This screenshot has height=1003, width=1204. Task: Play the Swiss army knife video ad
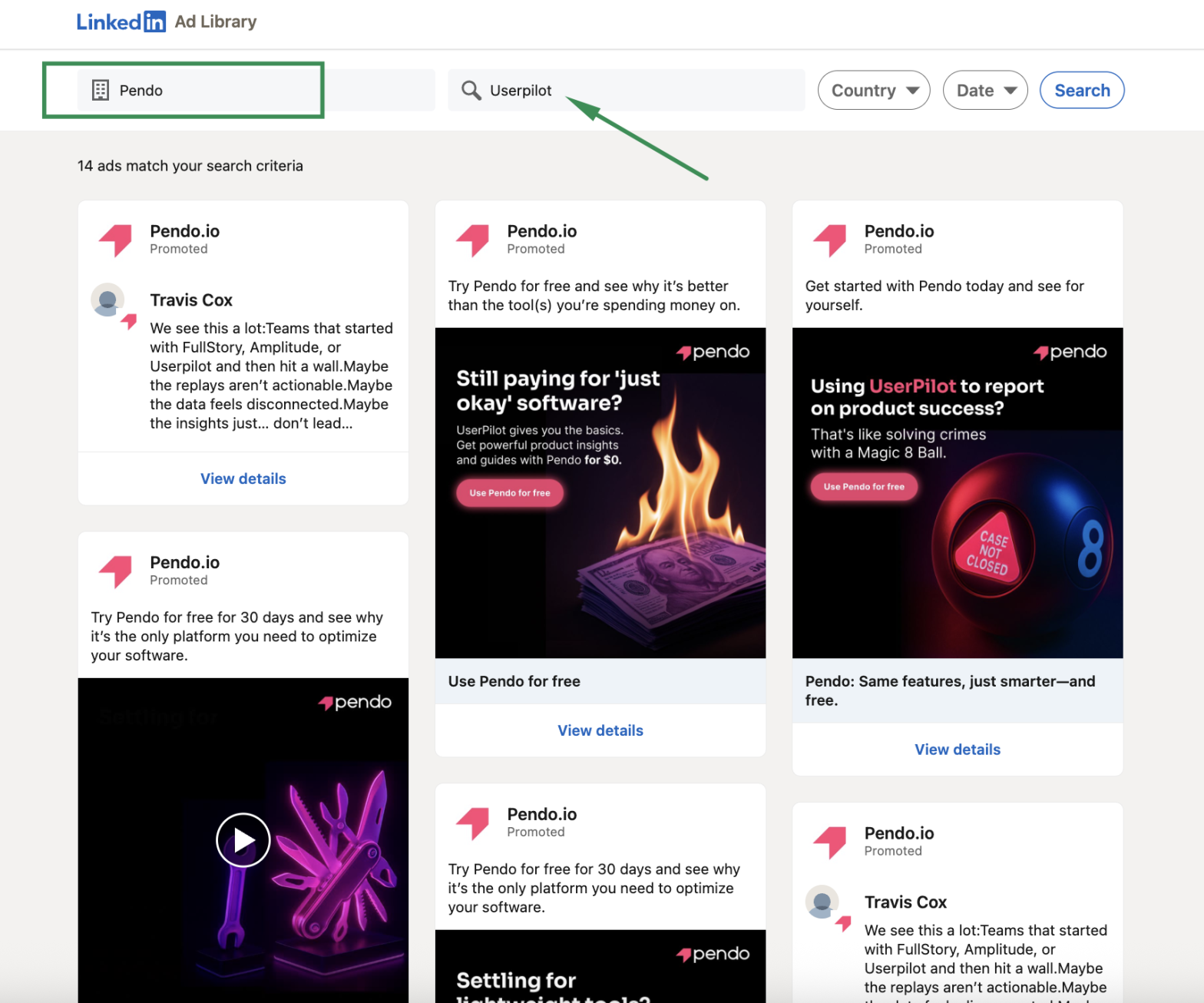pos(243,840)
